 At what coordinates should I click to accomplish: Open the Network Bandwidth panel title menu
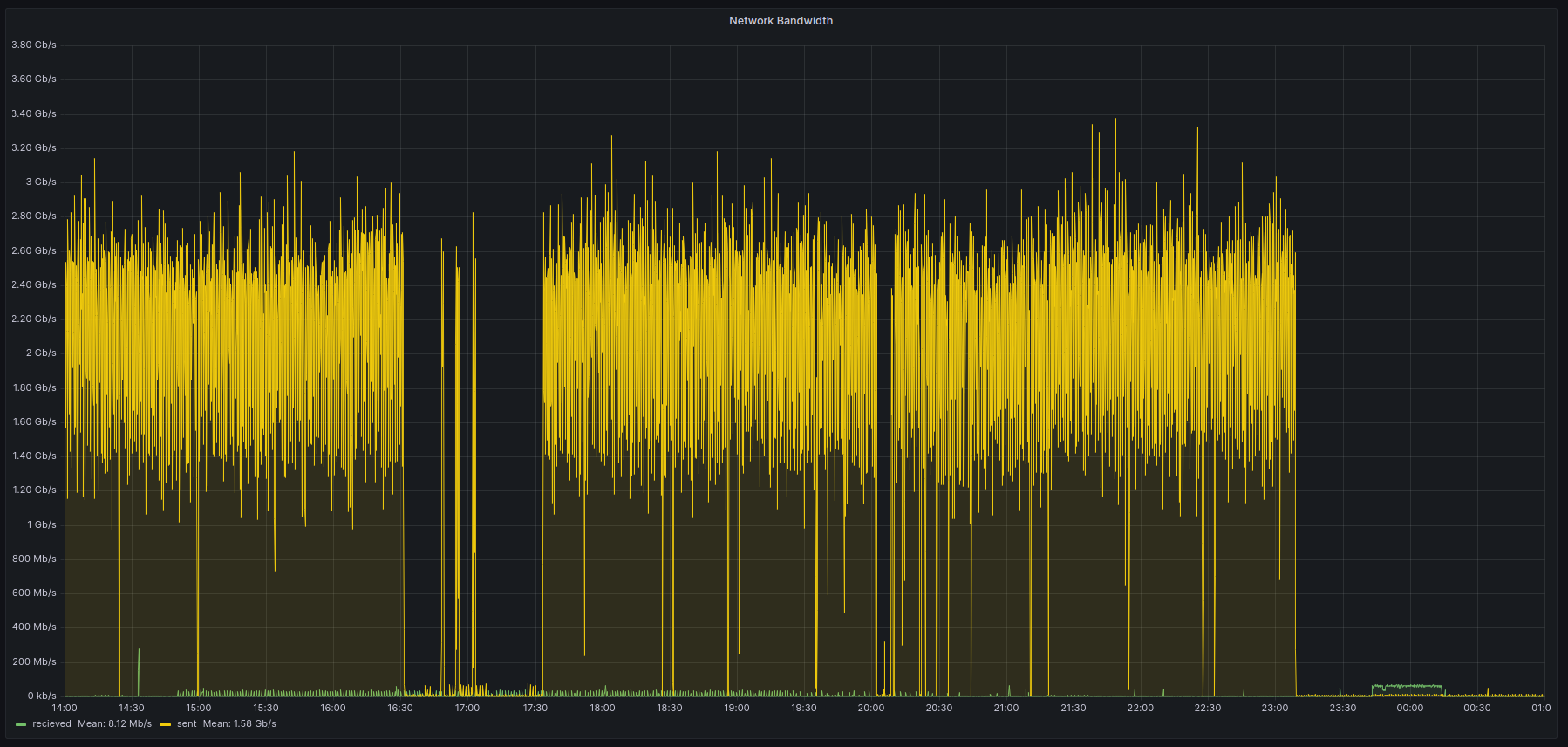781,21
